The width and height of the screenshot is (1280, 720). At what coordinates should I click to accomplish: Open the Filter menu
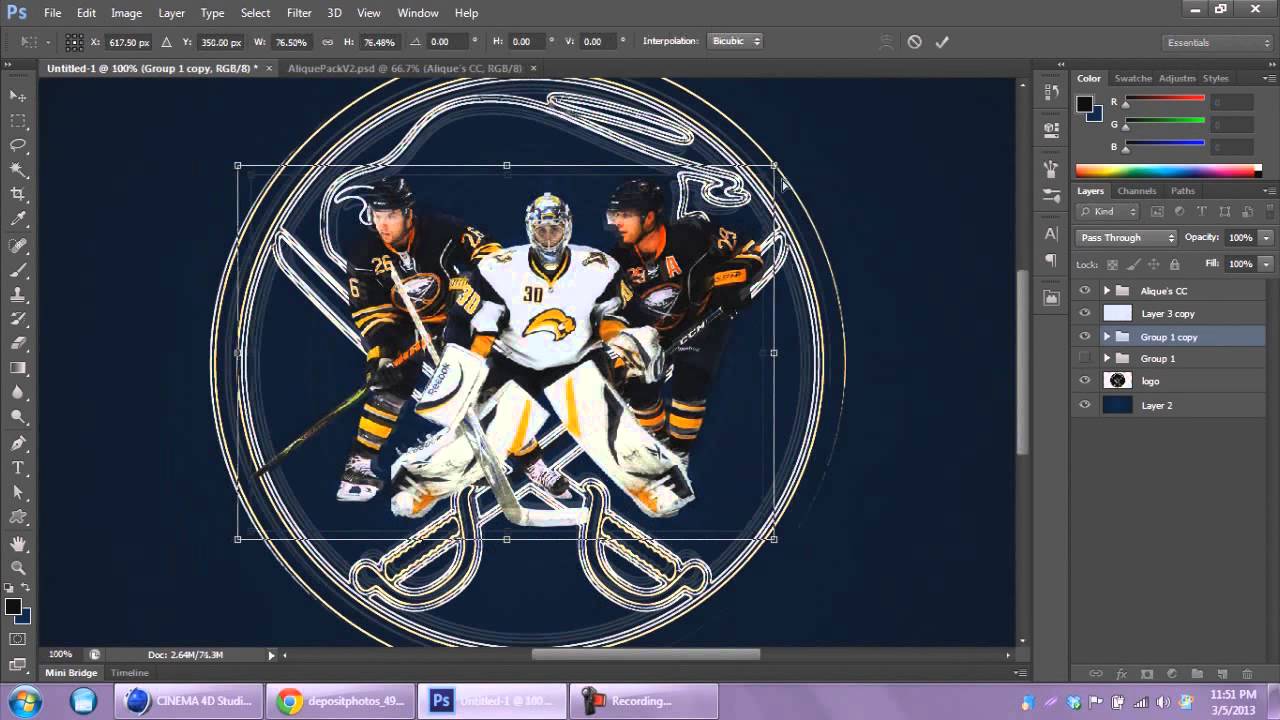coord(299,13)
